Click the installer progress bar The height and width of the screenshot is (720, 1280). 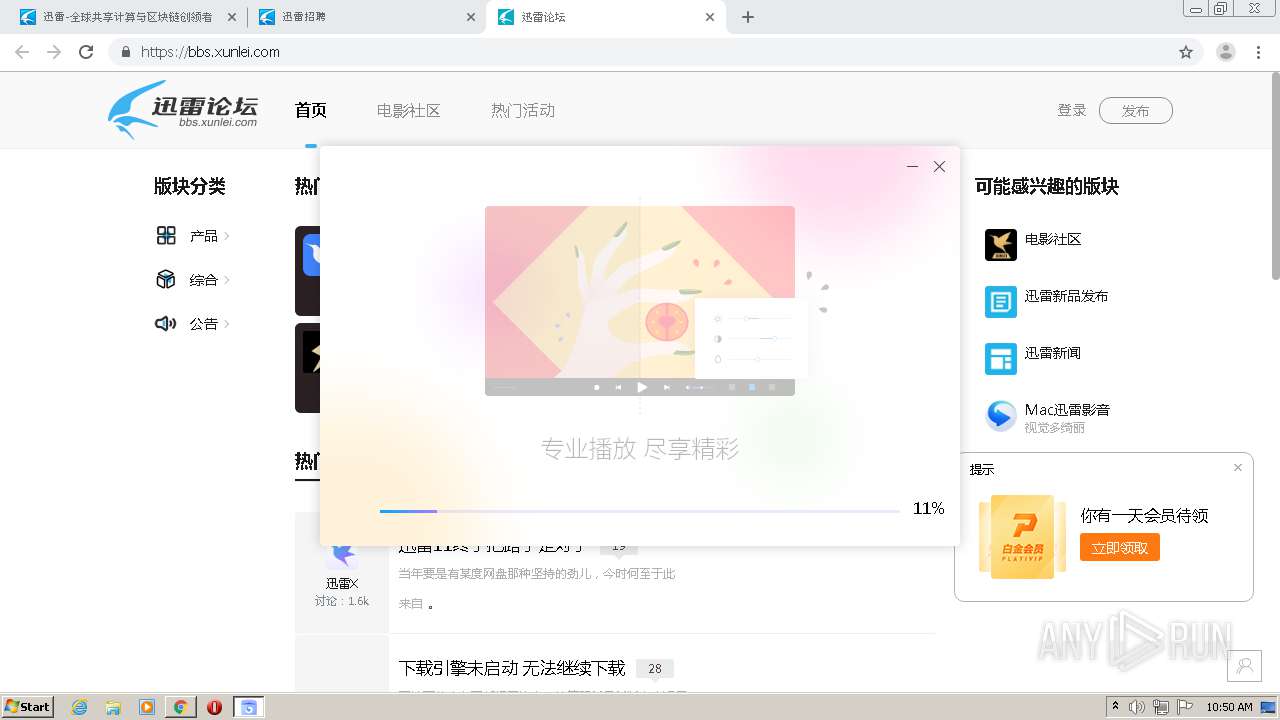pos(640,511)
